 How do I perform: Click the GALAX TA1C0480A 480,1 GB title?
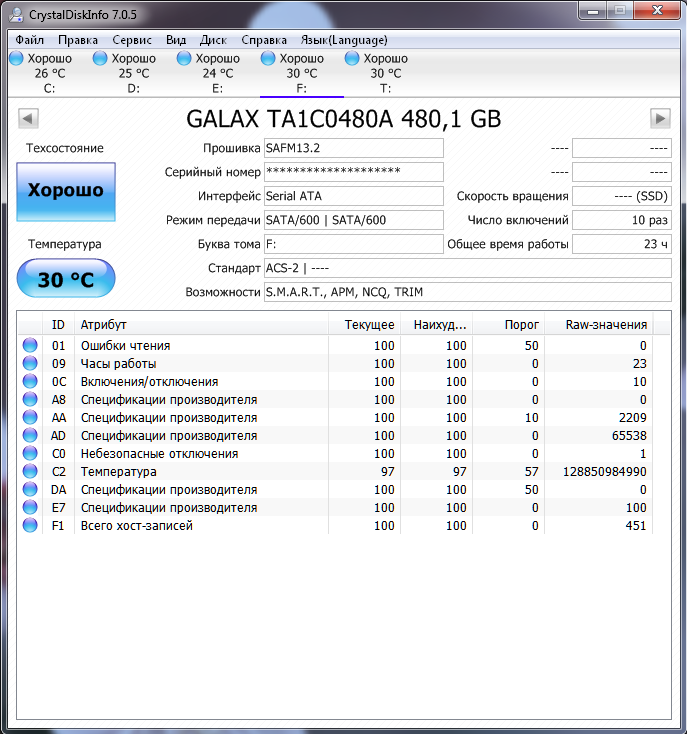[344, 119]
